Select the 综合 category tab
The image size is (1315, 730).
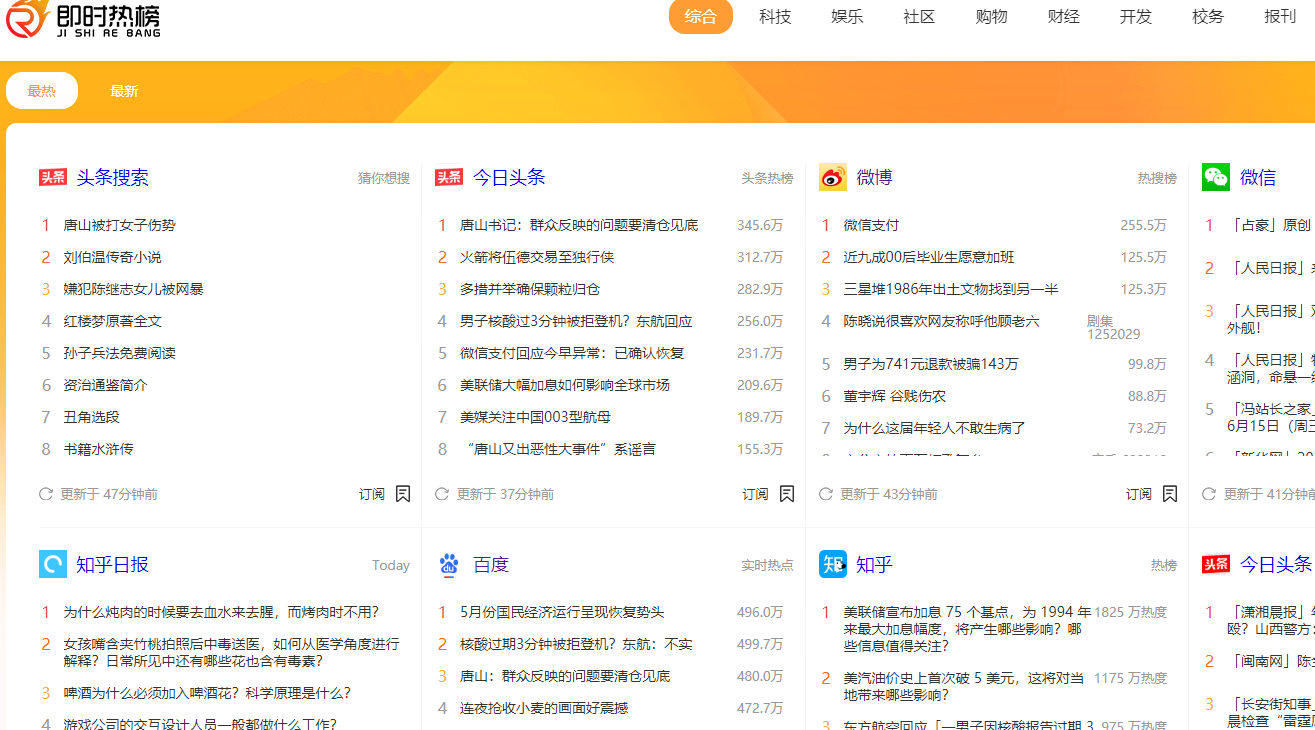pos(700,17)
